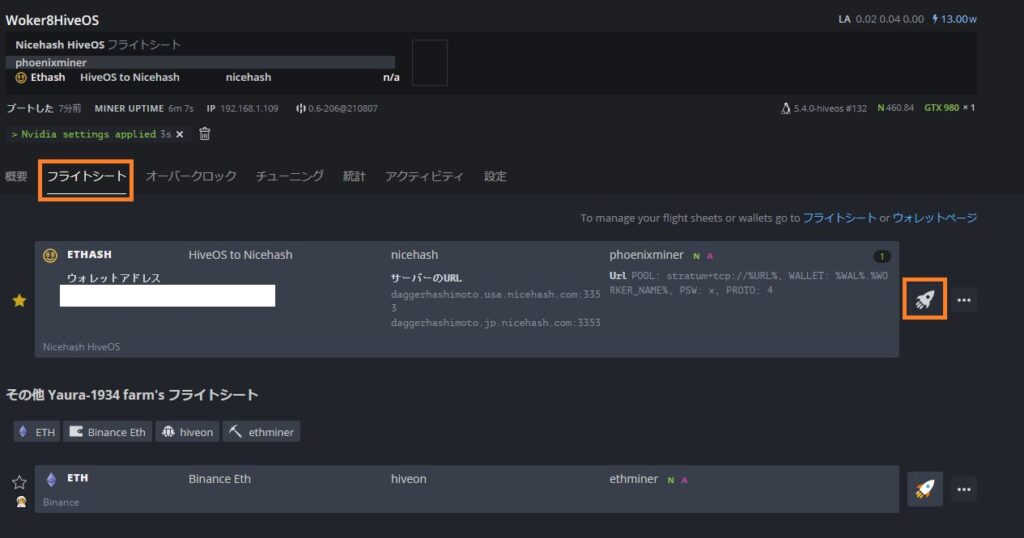Filter by the hiveon pool tag
This screenshot has width=1024, height=538.
click(x=187, y=432)
